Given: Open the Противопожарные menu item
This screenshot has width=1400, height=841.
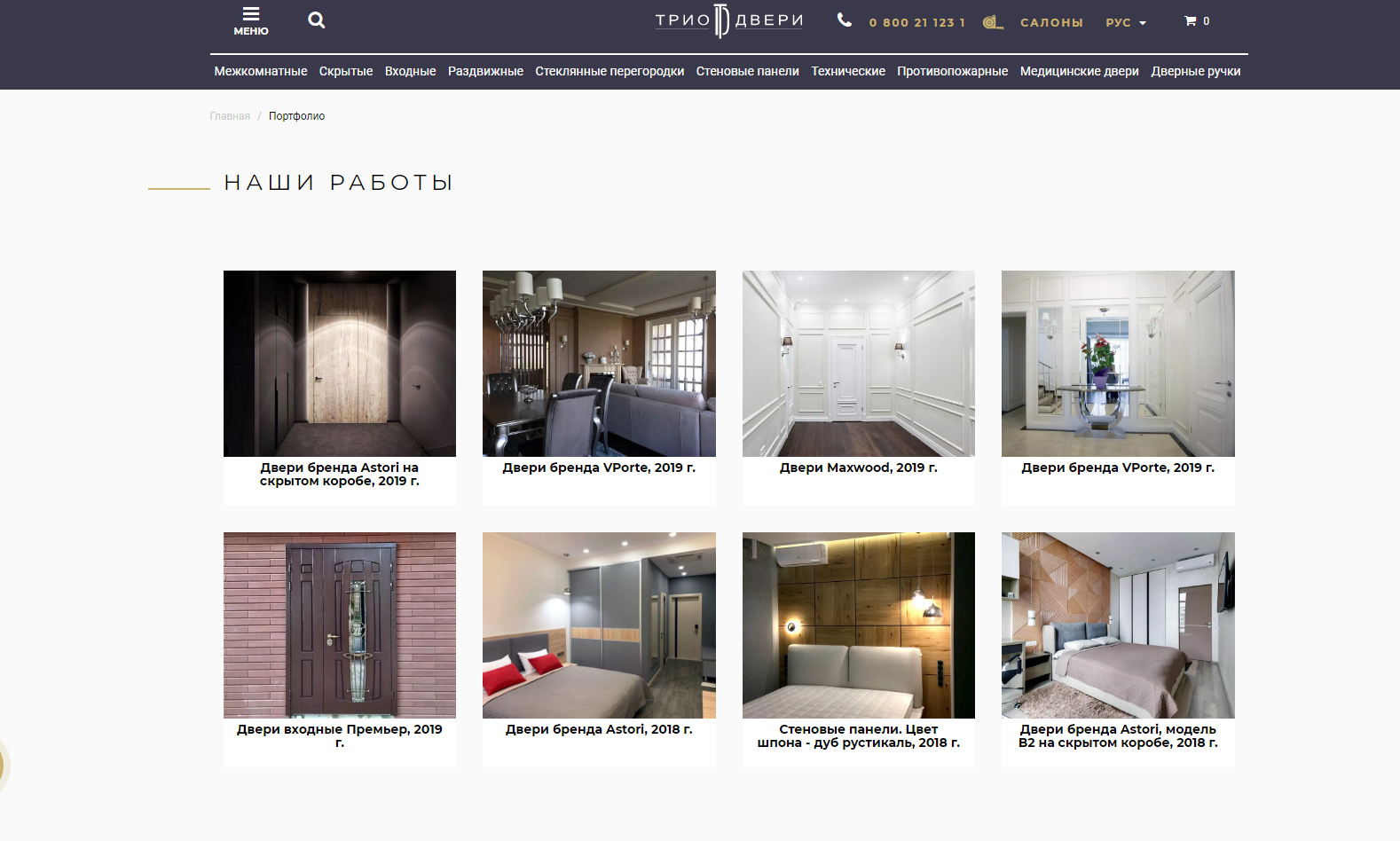Looking at the screenshot, I should click(x=952, y=71).
